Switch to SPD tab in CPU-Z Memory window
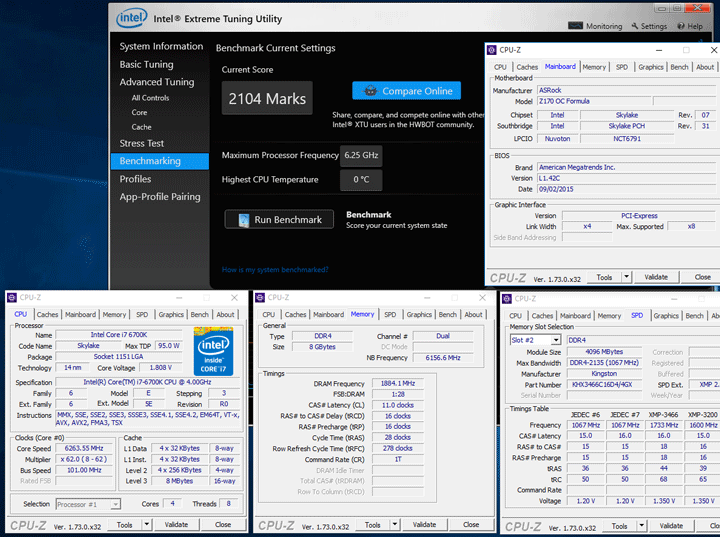The image size is (720, 537). pyautogui.click(x=390, y=315)
